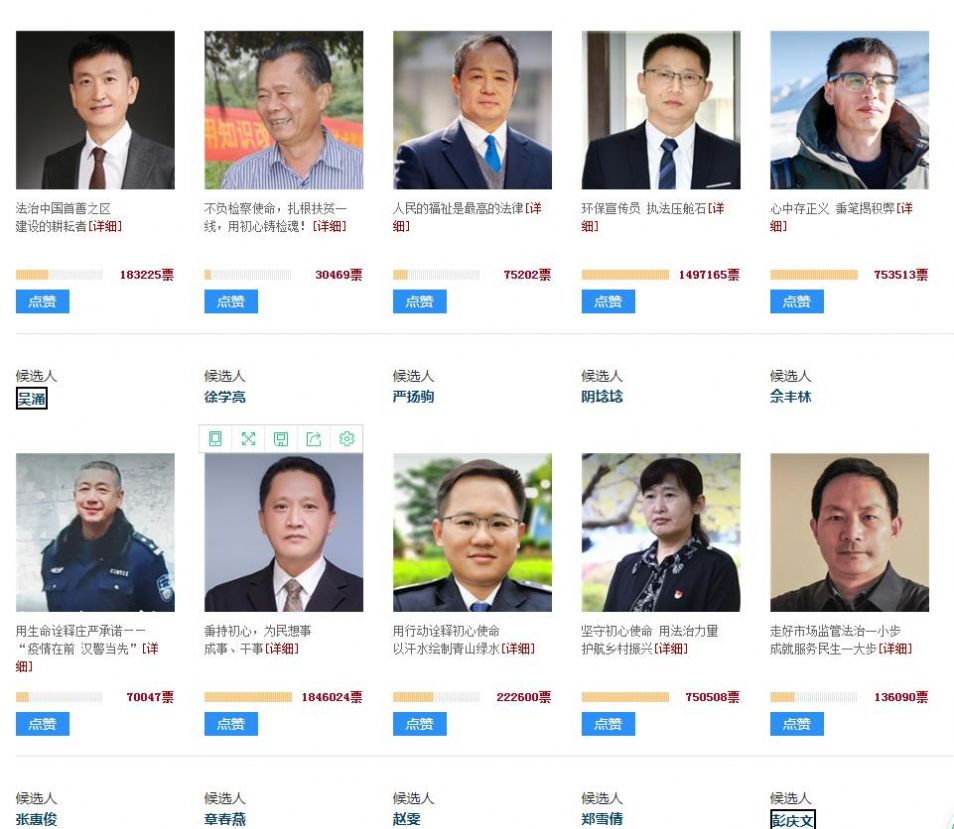Click the vote progress bar showing 753513票
Screen dimensions: 954x829
point(813,275)
